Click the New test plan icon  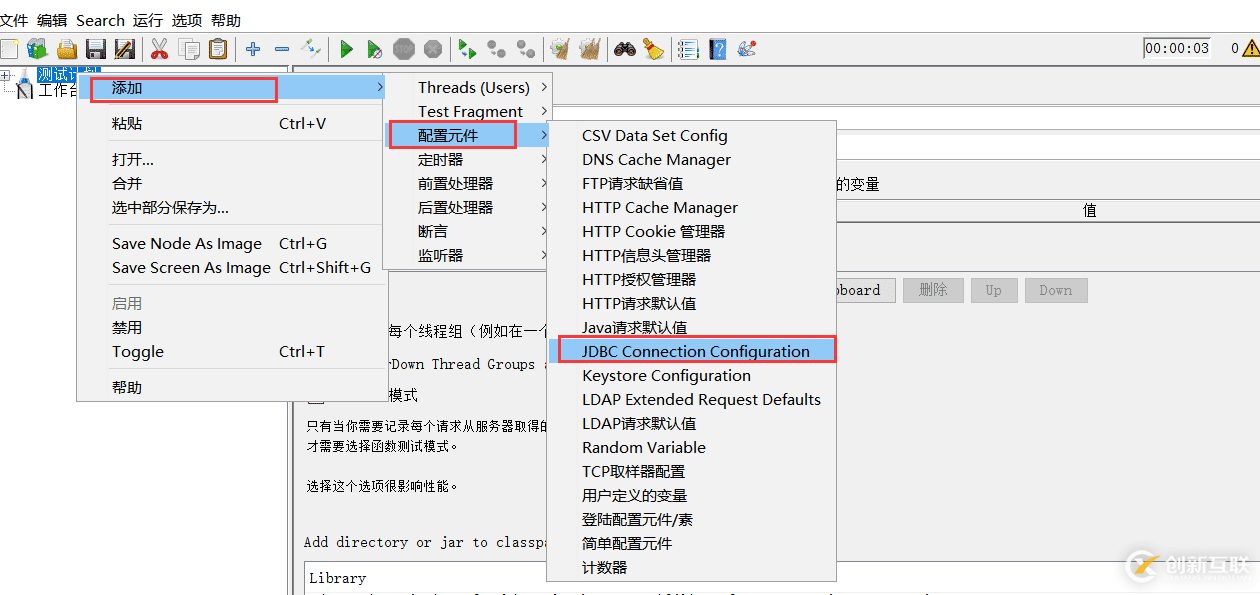point(9,49)
